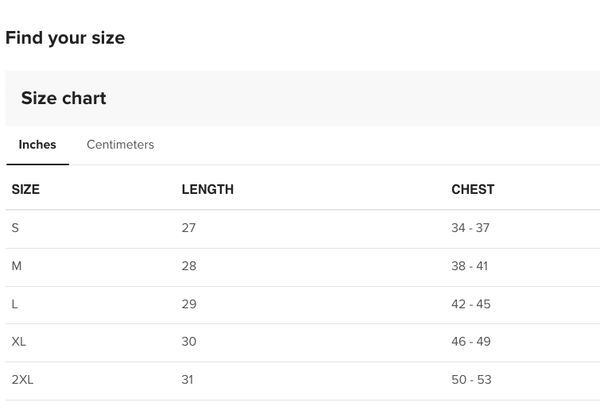The height and width of the screenshot is (410, 600).
Task: Select the S size row label
Action: pos(15,228)
